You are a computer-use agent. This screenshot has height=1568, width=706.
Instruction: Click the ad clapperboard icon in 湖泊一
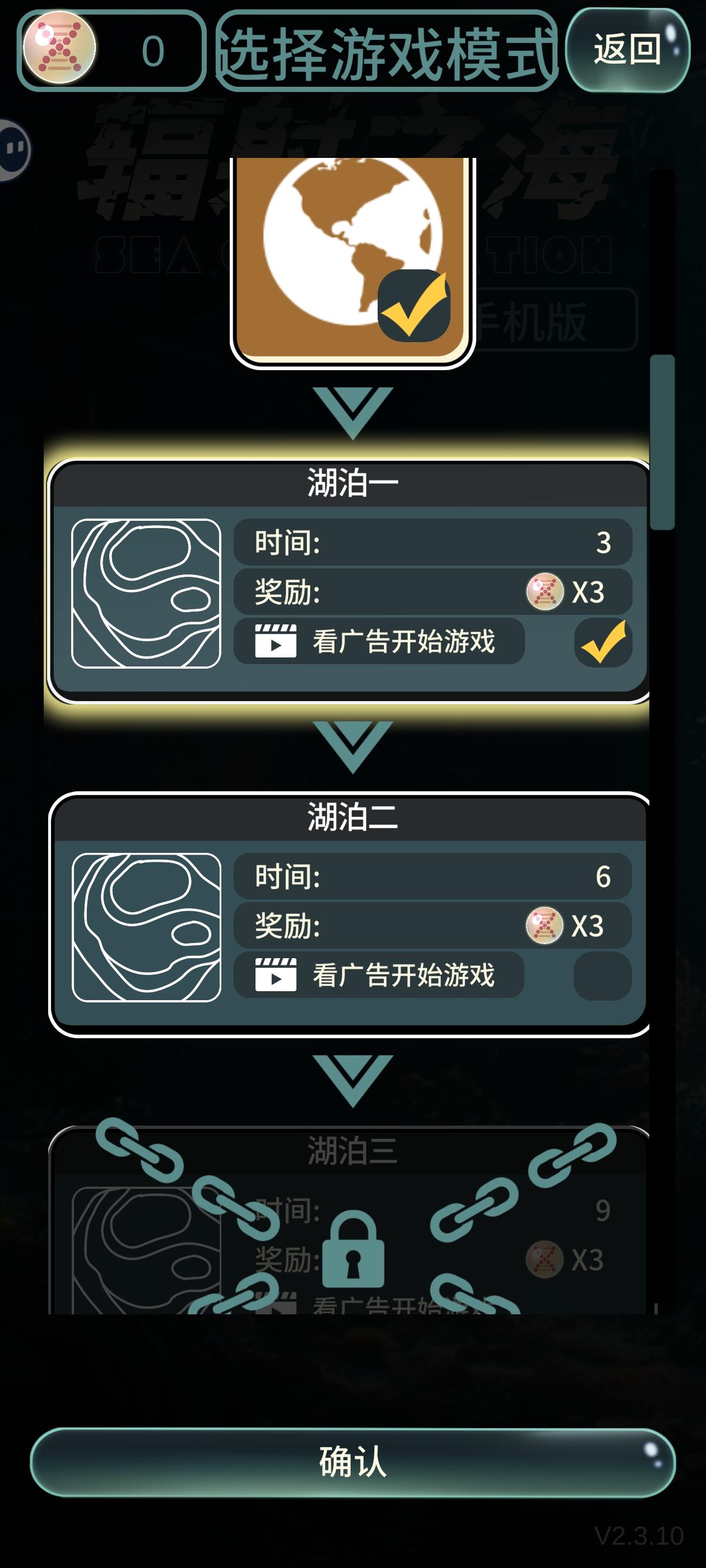(276, 641)
